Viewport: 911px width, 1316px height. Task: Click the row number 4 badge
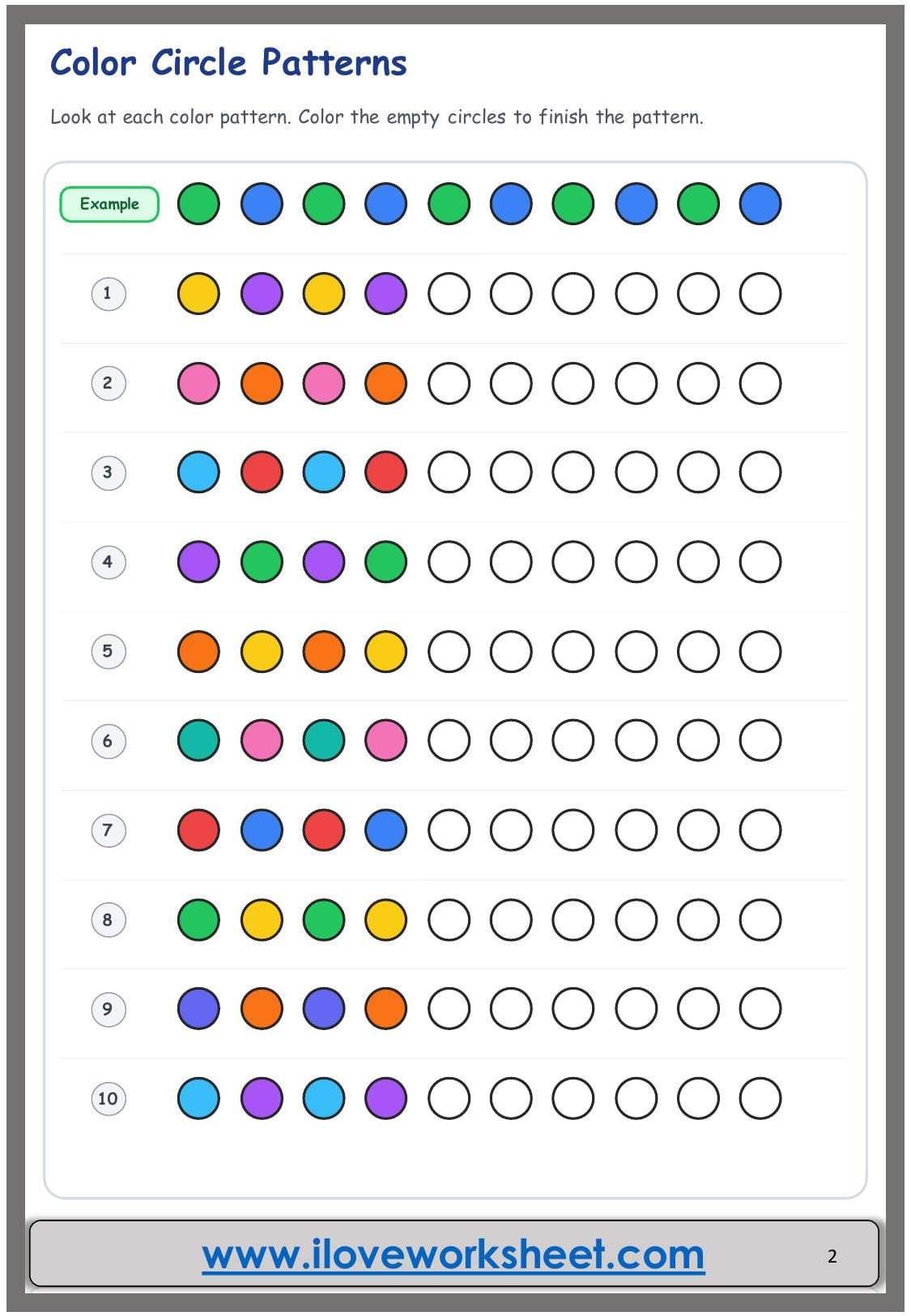click(108, 561)
